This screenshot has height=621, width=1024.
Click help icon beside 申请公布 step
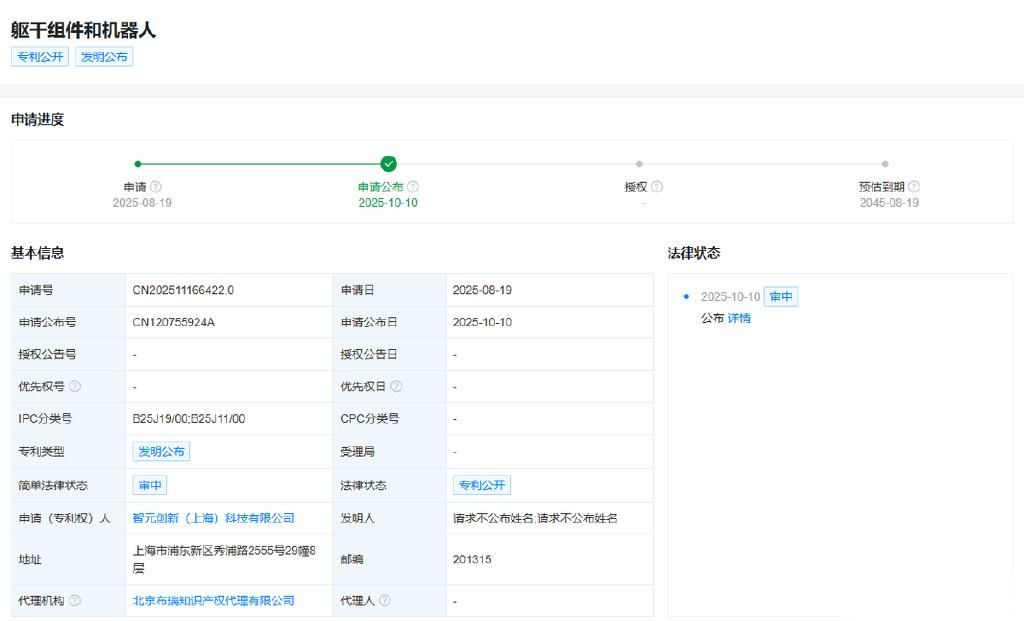[x=413, y=187]
